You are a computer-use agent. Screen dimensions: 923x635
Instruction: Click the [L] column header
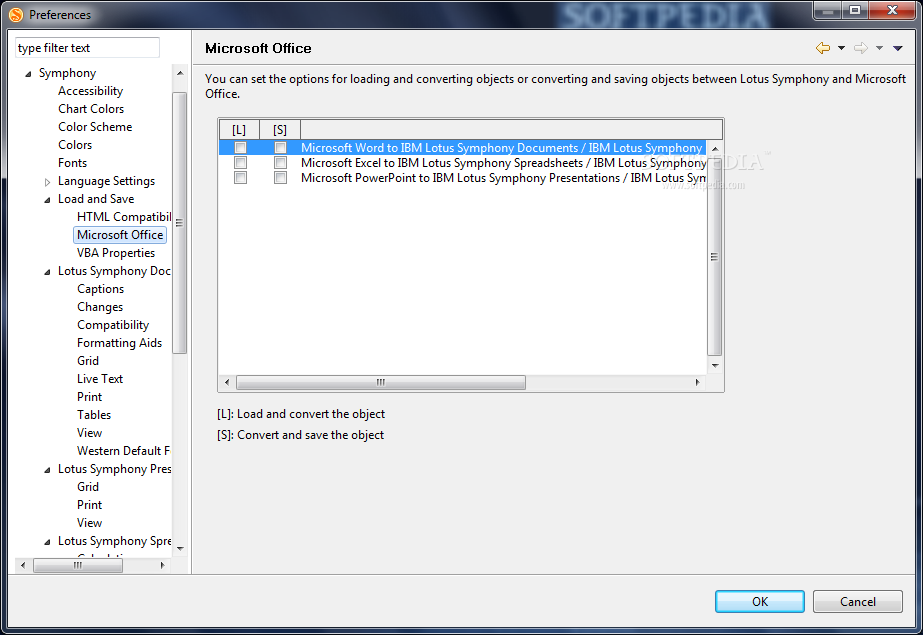pos(238,129)
